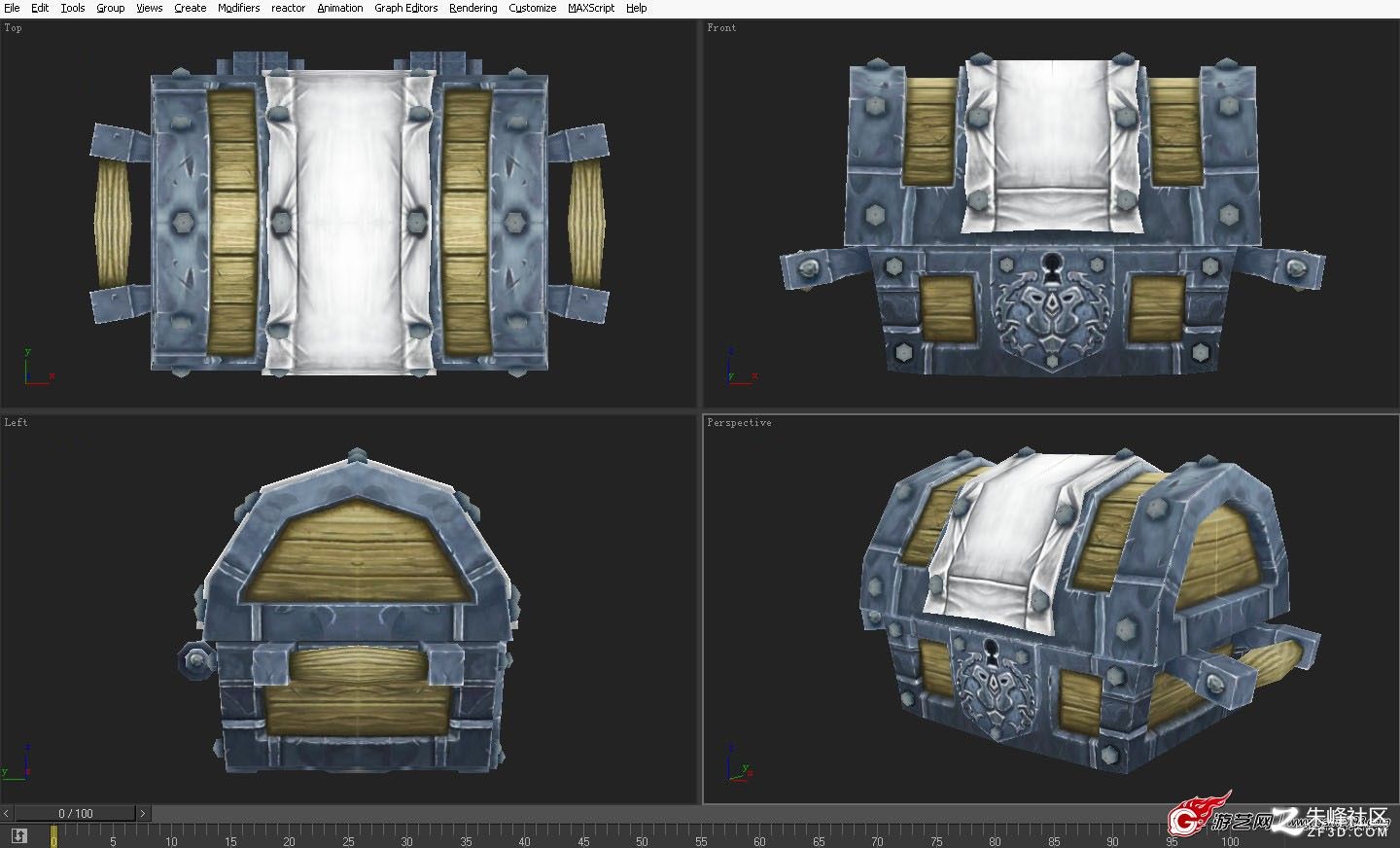Click the chest lock emblem in Front viewport
The height and width of the screenshot is (848, 1400).
(x=1052, y=311)
